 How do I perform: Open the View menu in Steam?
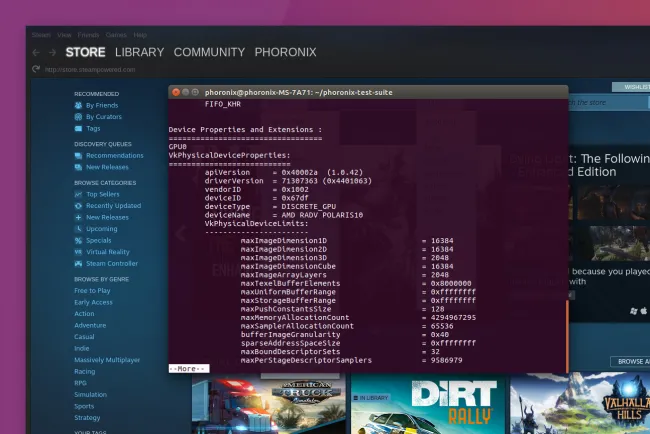pyautogui.click(x=64, y=35)
